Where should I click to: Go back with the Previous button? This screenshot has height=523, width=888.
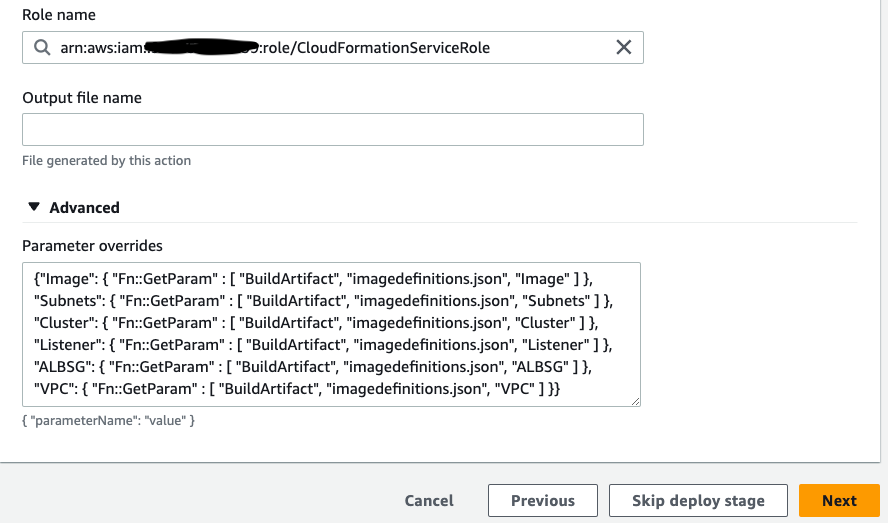543,500
